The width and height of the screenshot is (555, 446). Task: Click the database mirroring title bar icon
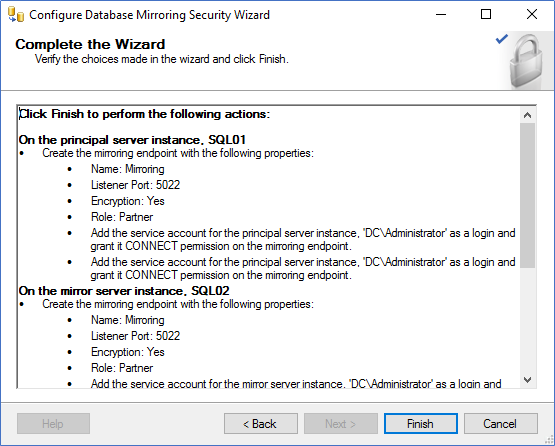click(16, 15)
